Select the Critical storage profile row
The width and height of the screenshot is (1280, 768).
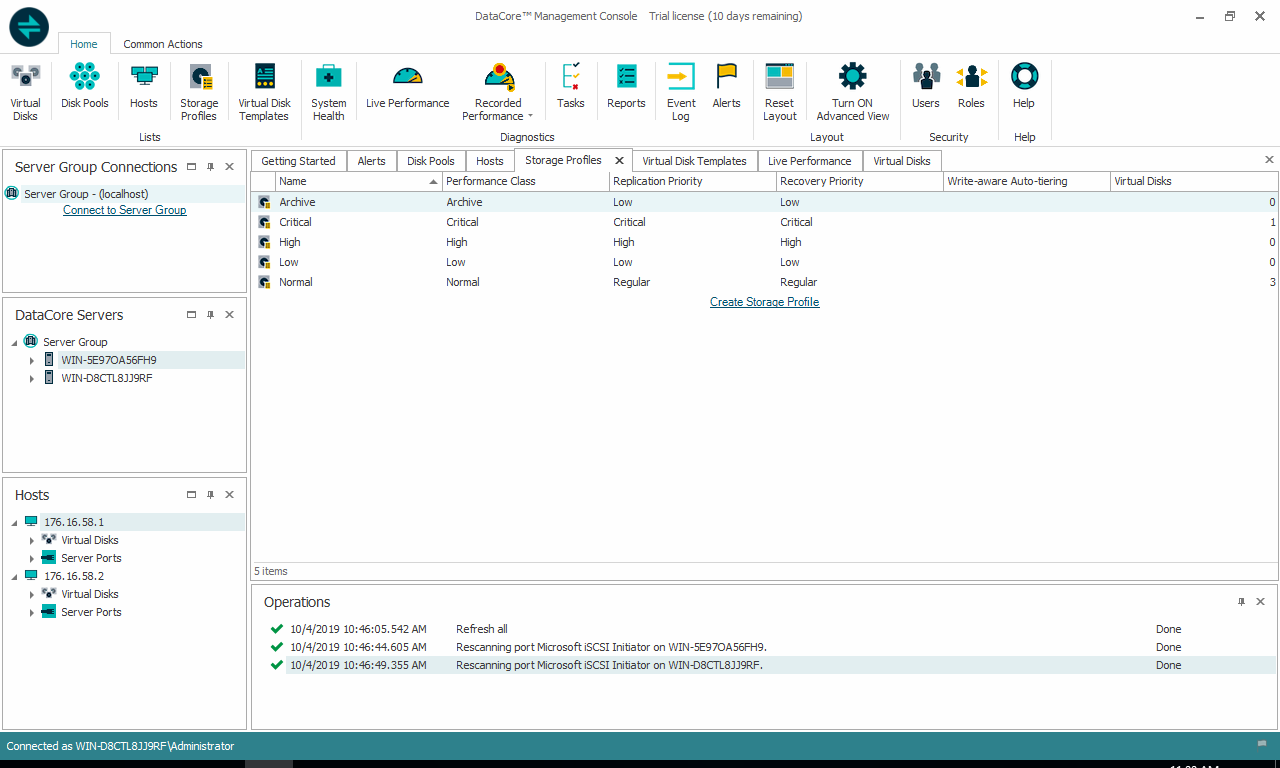(765, 222)
